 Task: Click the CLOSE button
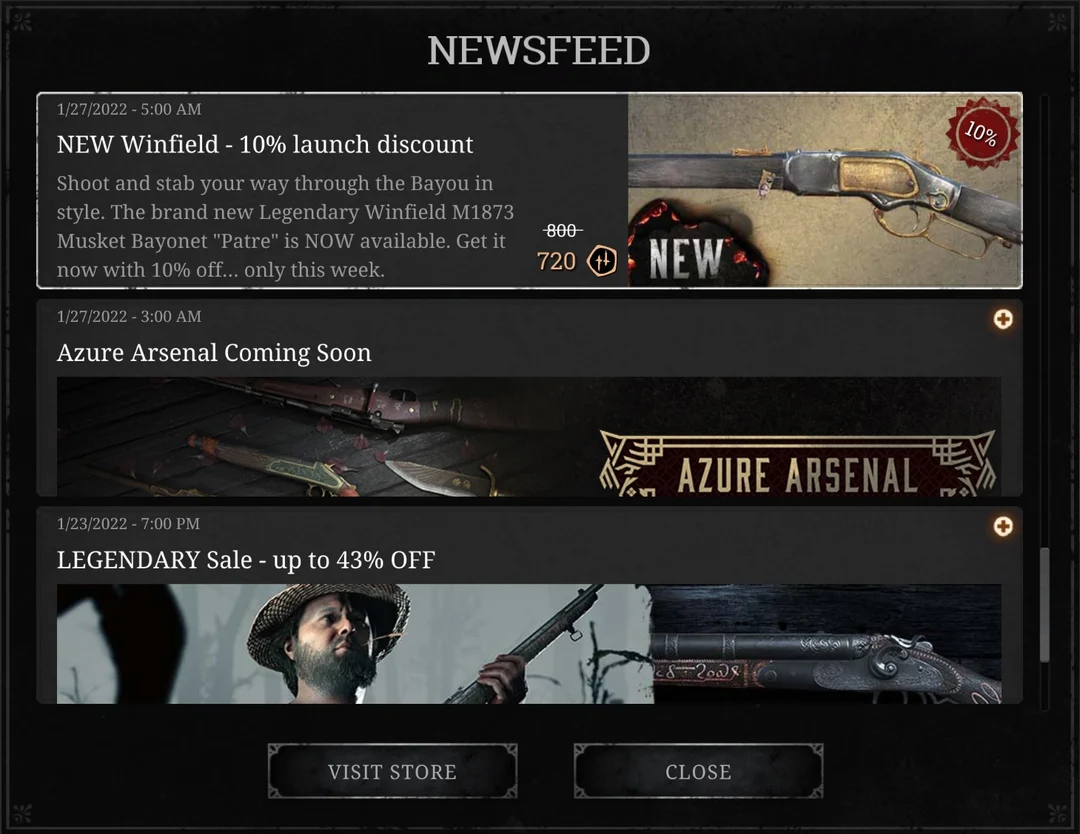(698, 771)
